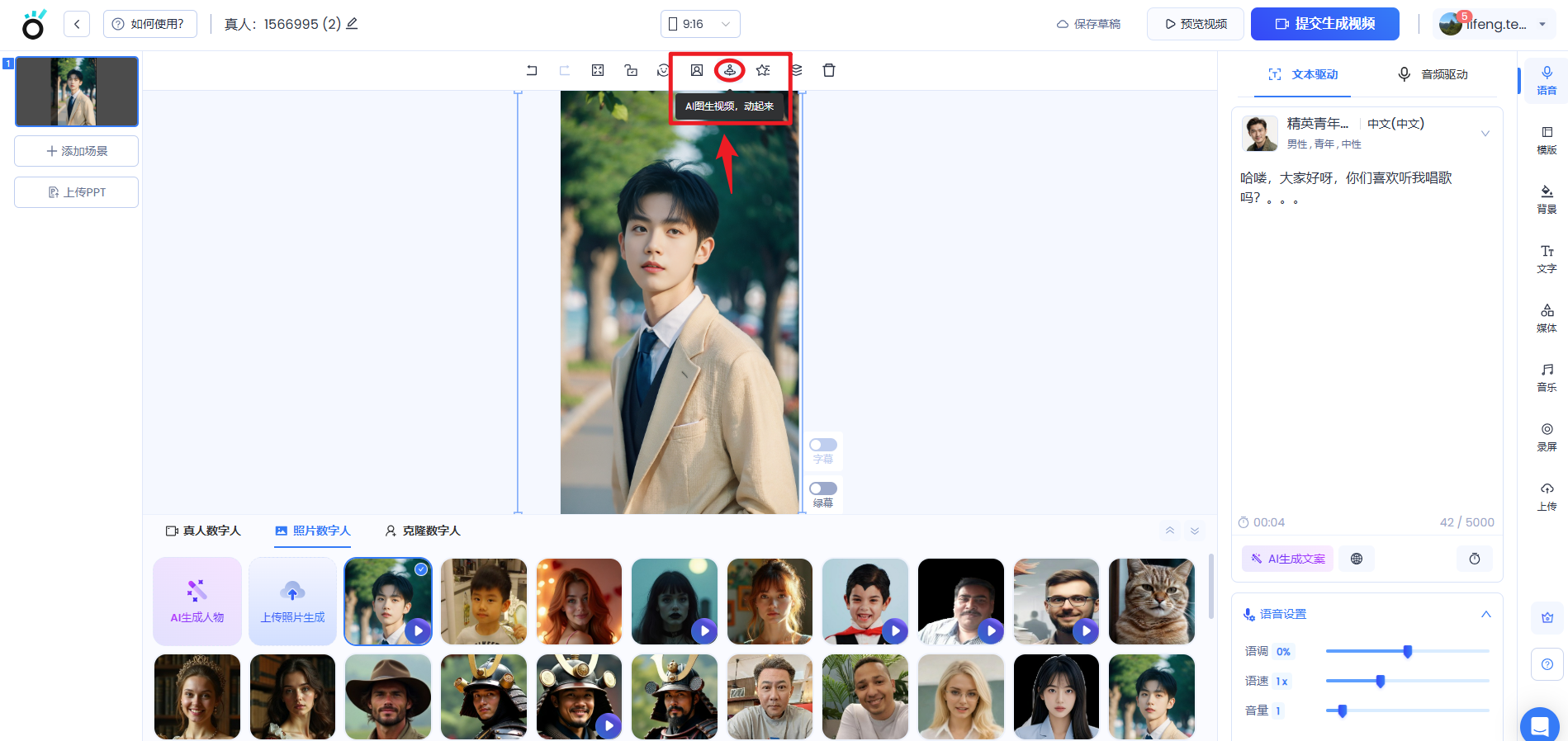The height and width of the screenshot is (741, 1568).
Task: Select the tabby cat avatar thumbnail
Action: point(1151,601)
